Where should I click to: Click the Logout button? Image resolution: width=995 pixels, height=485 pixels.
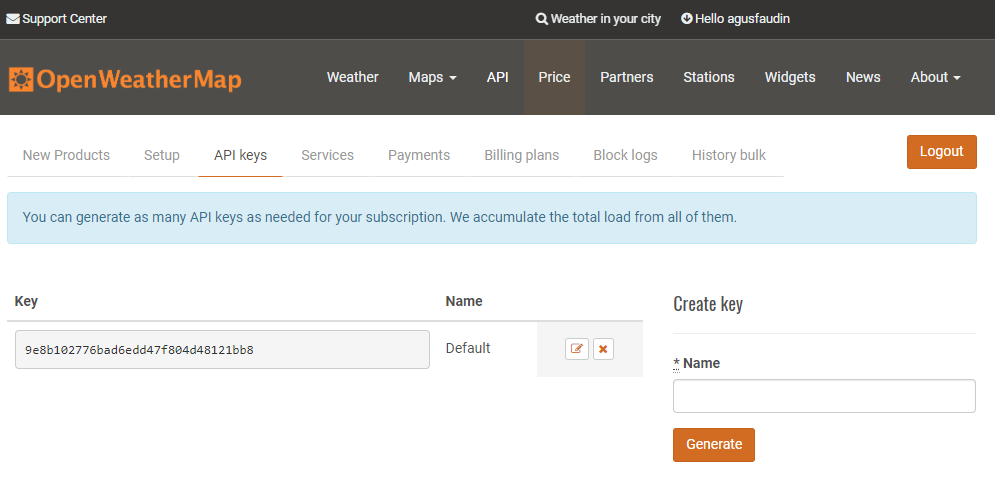tap(942, 152)
